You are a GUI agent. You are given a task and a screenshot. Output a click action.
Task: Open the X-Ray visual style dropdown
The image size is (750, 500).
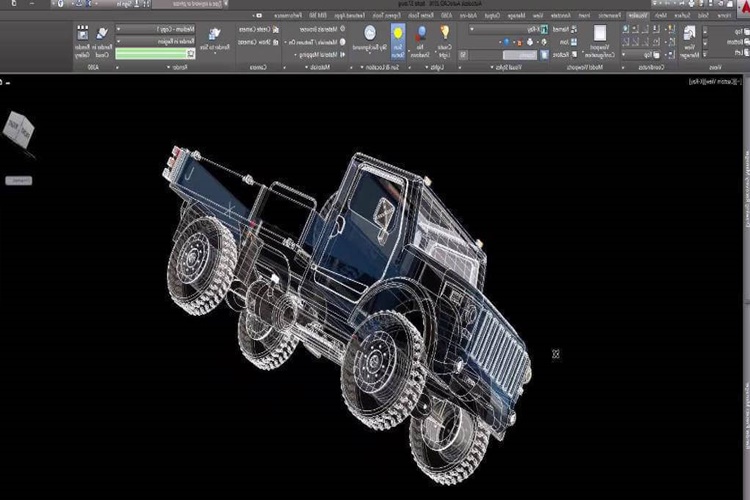point(508,30)
